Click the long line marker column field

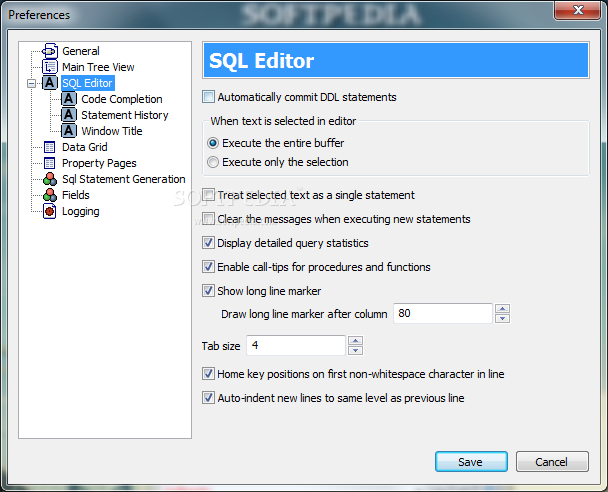click(x=443, y=313)
